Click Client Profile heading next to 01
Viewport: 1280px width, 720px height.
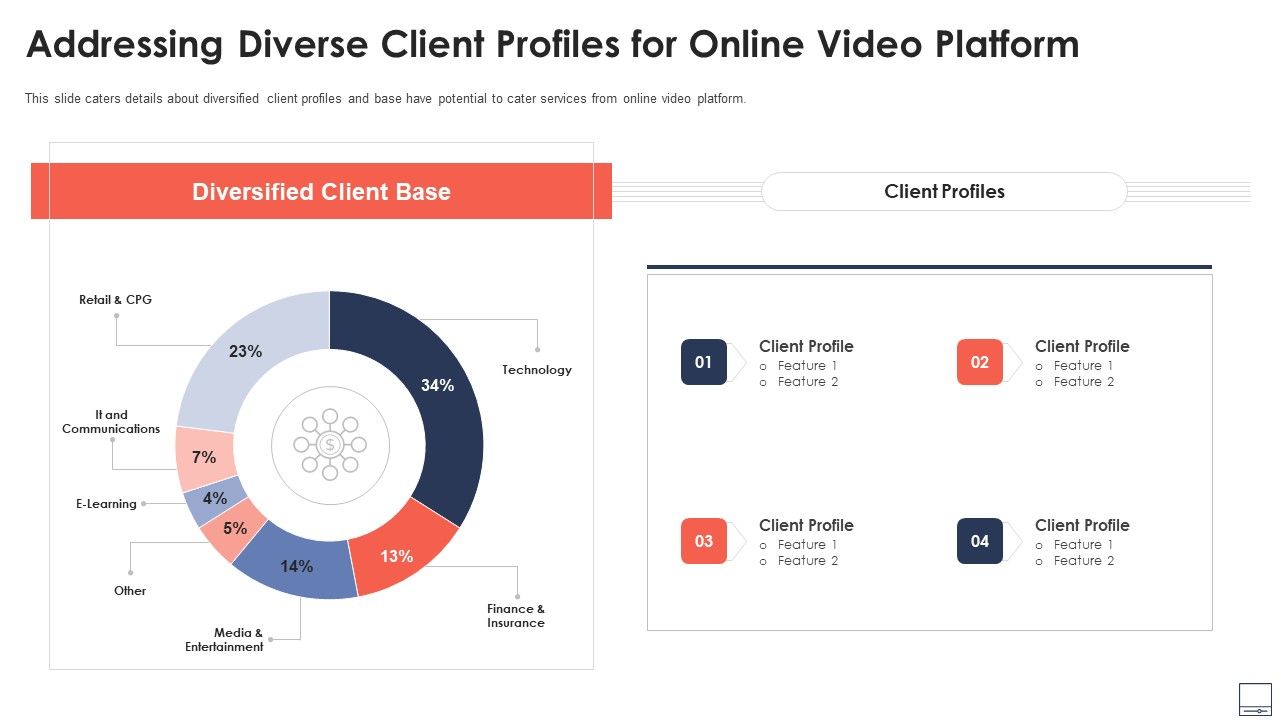click(806, 346)
